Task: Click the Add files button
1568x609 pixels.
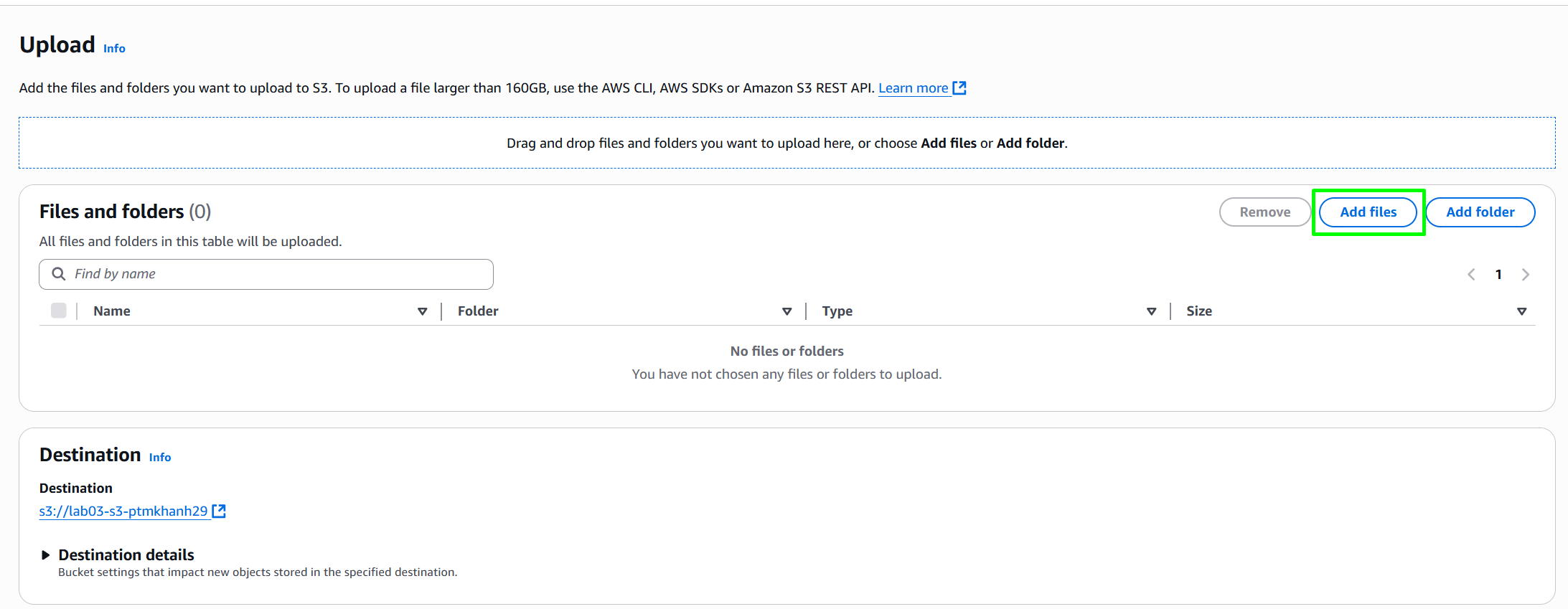Action: click(x=1368, y=212)
